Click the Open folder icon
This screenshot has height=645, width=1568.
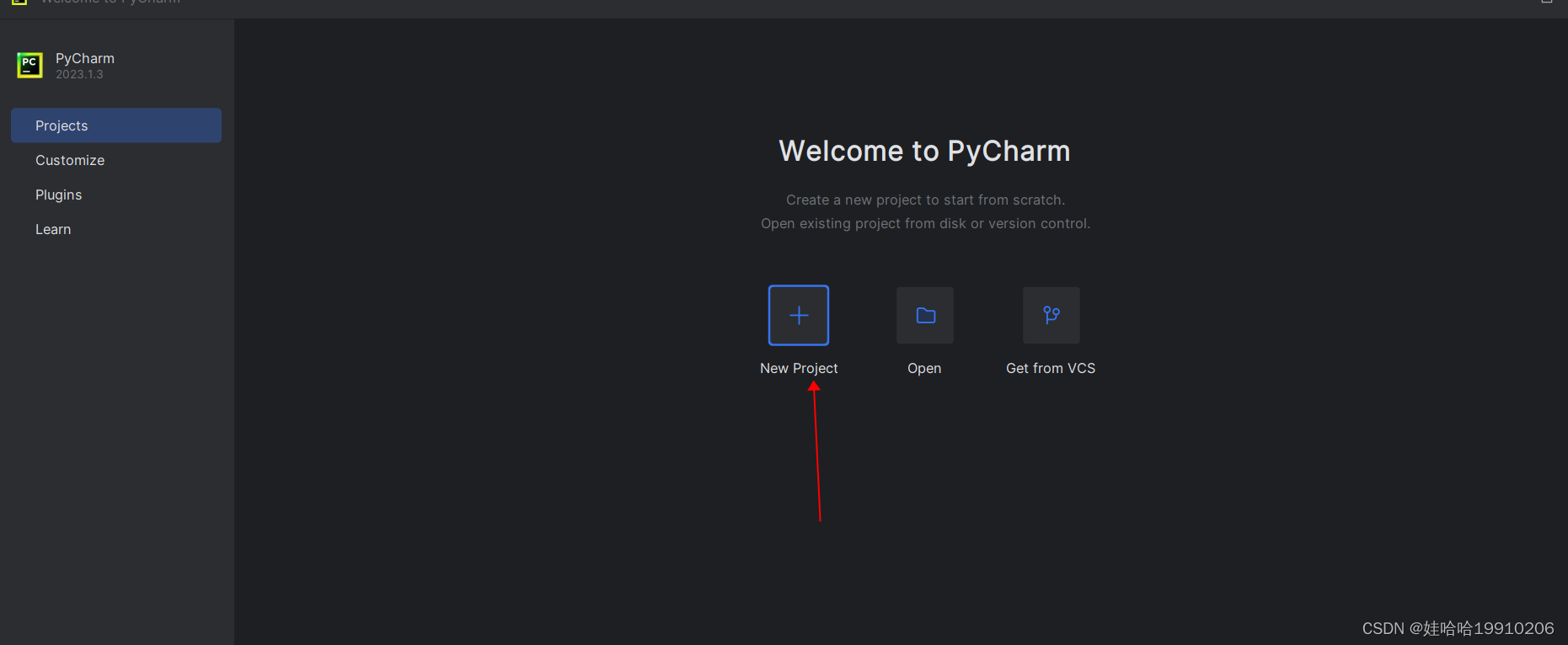pos(925,316)
